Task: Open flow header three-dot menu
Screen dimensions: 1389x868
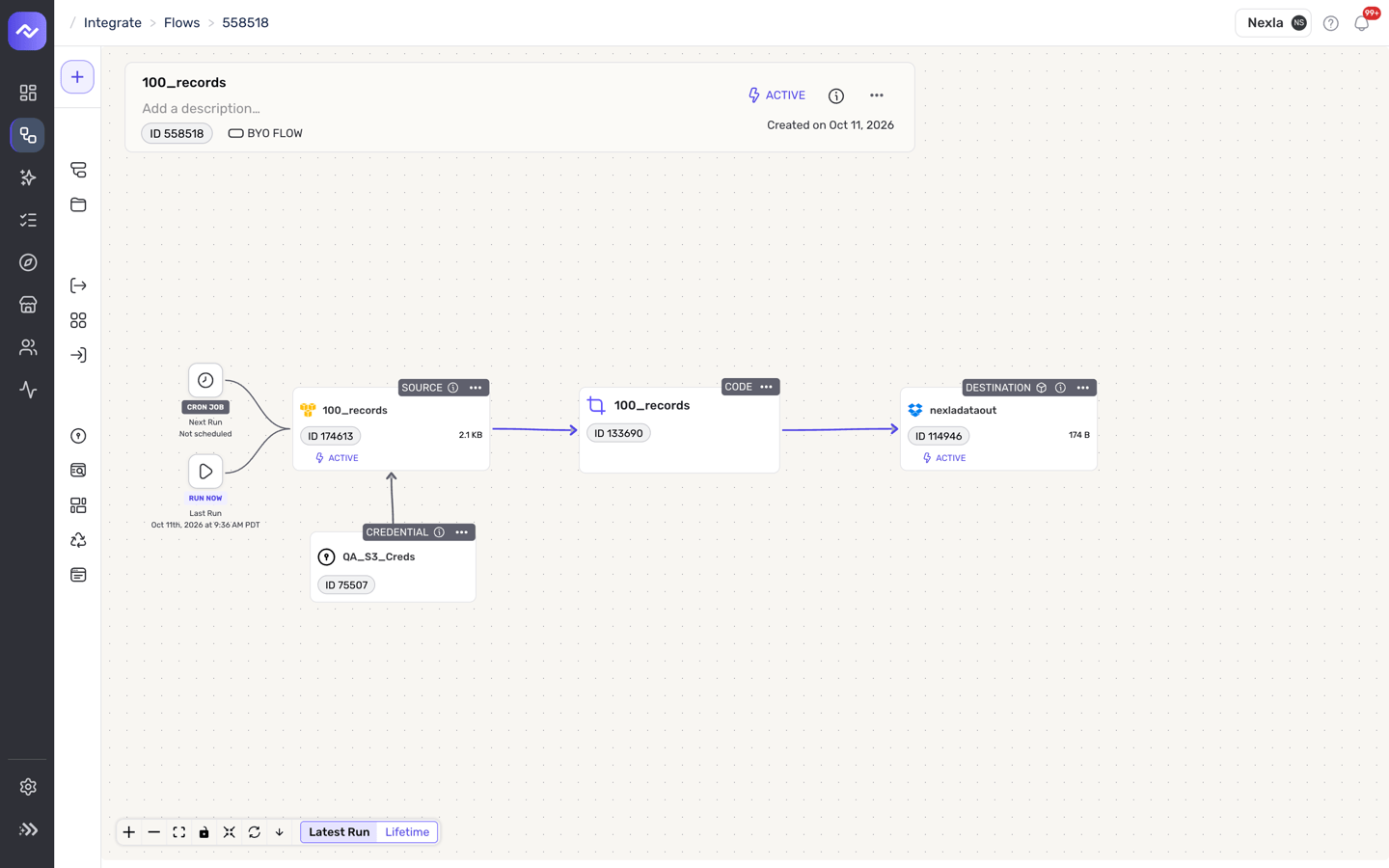Action: pos(877,95)
